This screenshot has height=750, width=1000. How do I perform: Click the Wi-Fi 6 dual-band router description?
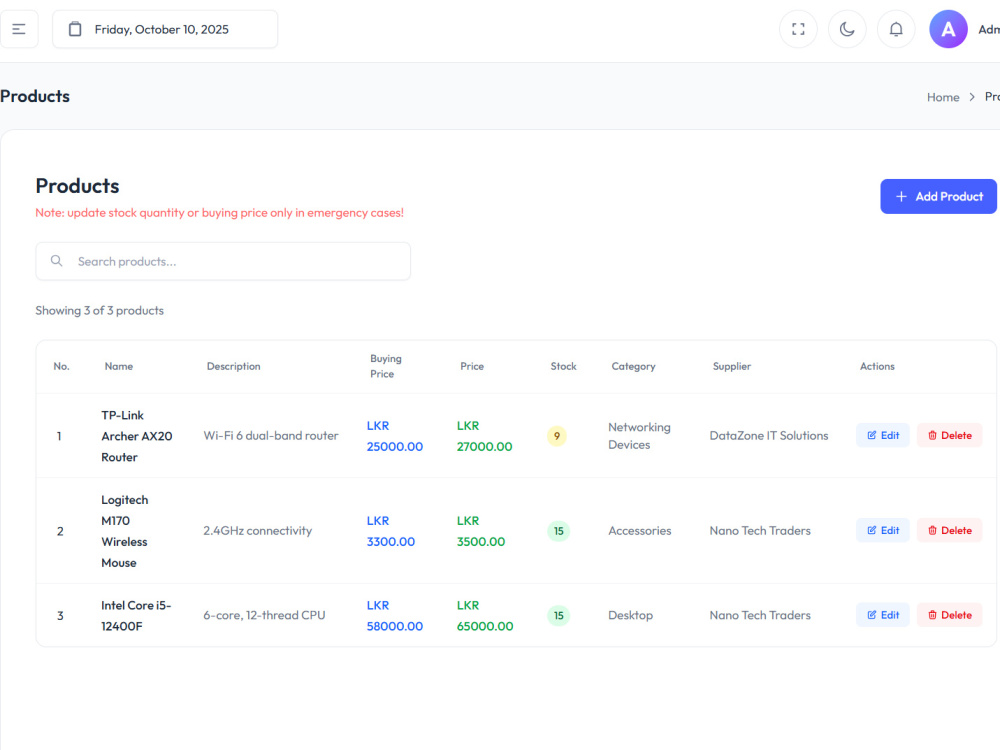tap(271, 436)
